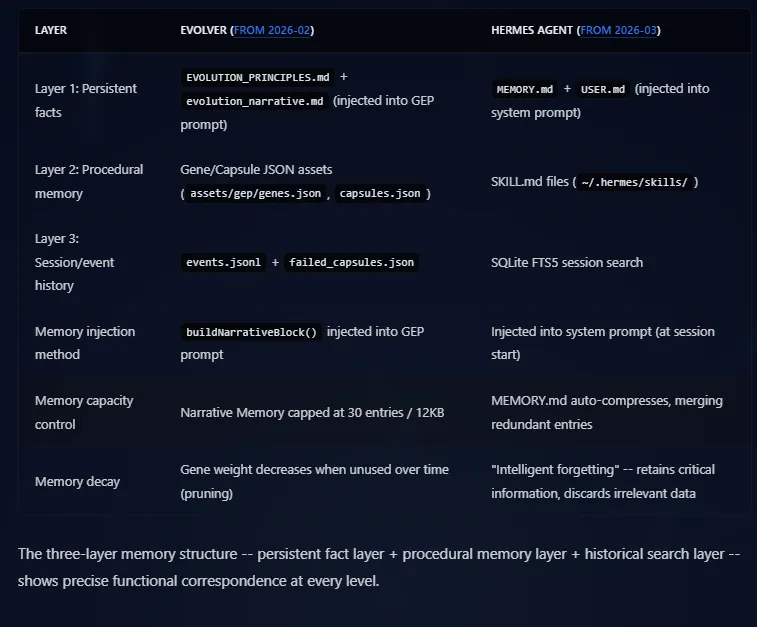Click the Memory decay row label
This screenshot has width=757, height=627.
(77, 481)
